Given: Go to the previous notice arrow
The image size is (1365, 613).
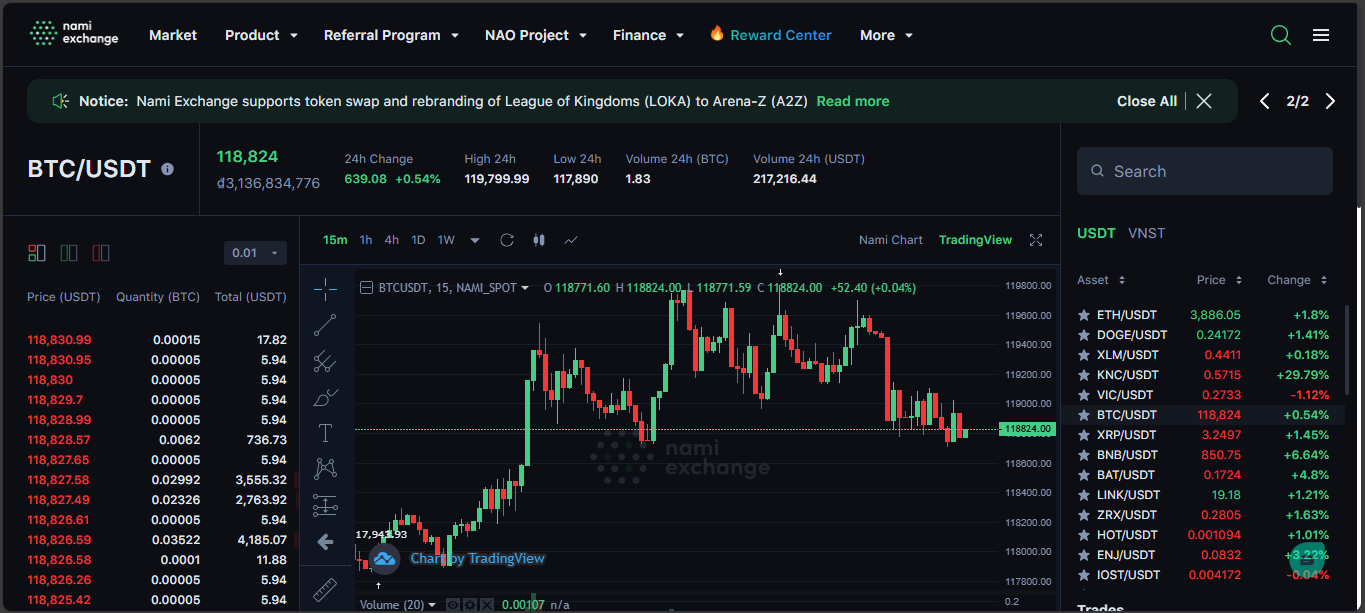Looking at the screenshot, I should [1265, 101].
